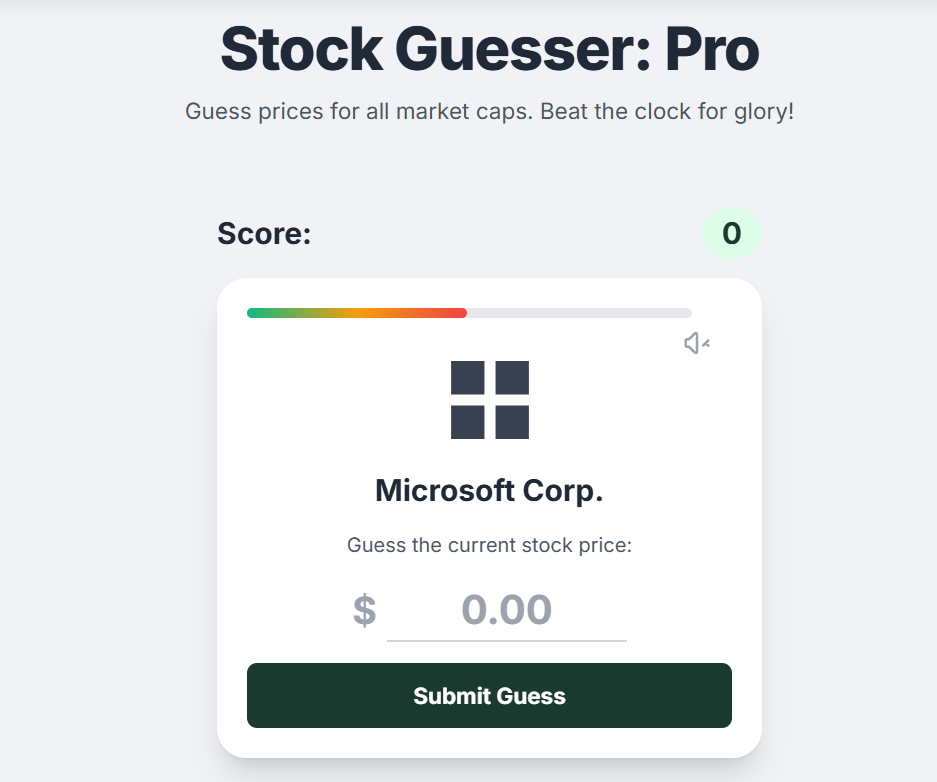This screenshot has width=937, height=782.
Task: Click top-left square of Microsoft logo
Action: point(468,378)
